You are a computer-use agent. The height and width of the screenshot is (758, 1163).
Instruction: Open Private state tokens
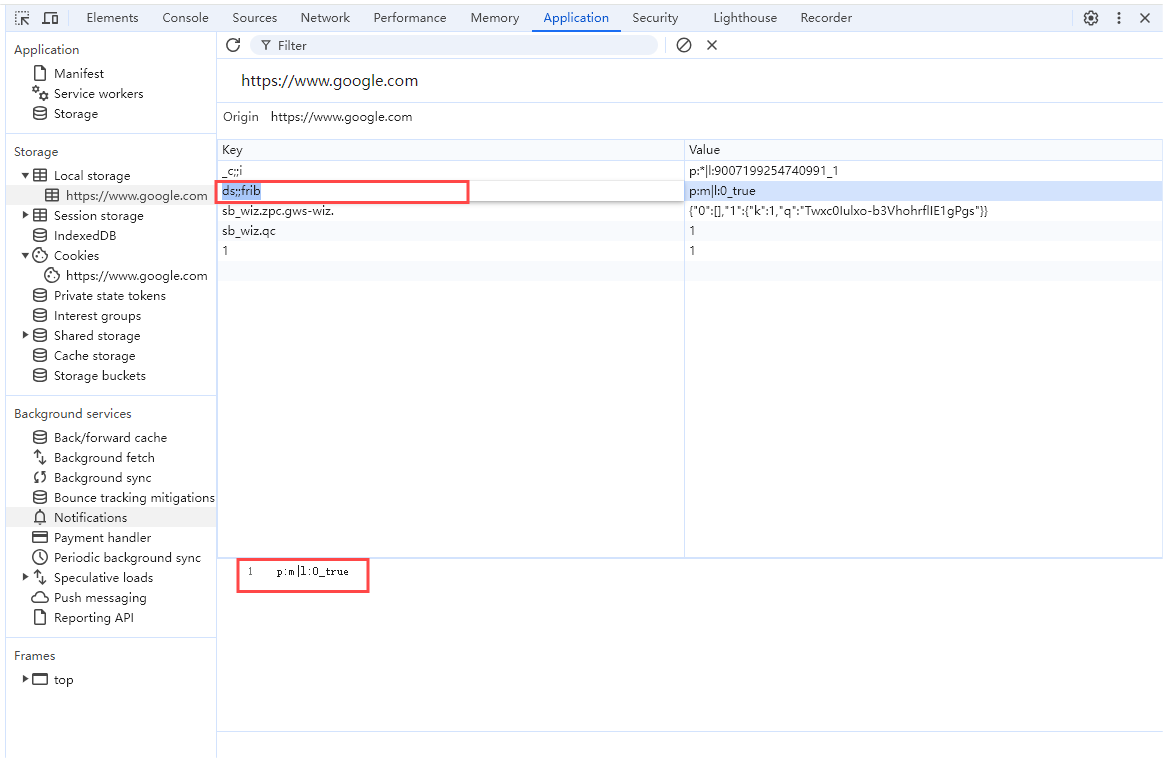pos(110,296)
